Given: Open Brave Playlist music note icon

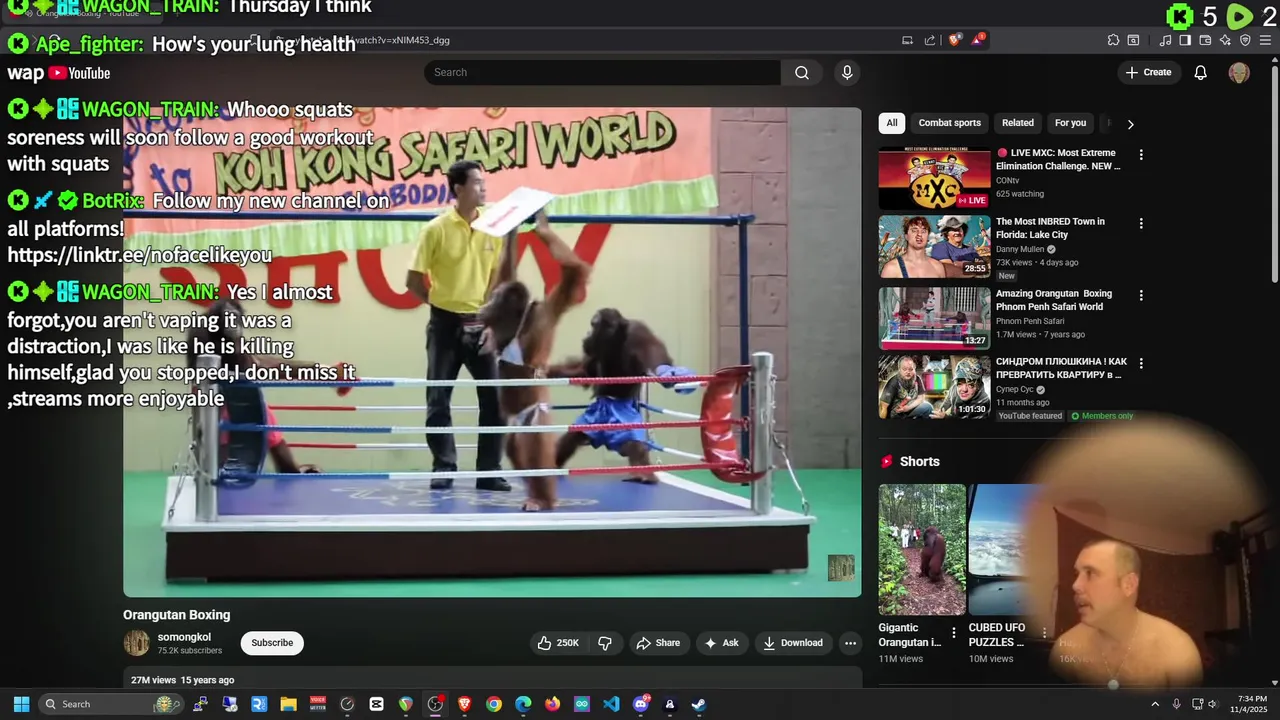Looking at the screenshot, I should [1165, 40].
